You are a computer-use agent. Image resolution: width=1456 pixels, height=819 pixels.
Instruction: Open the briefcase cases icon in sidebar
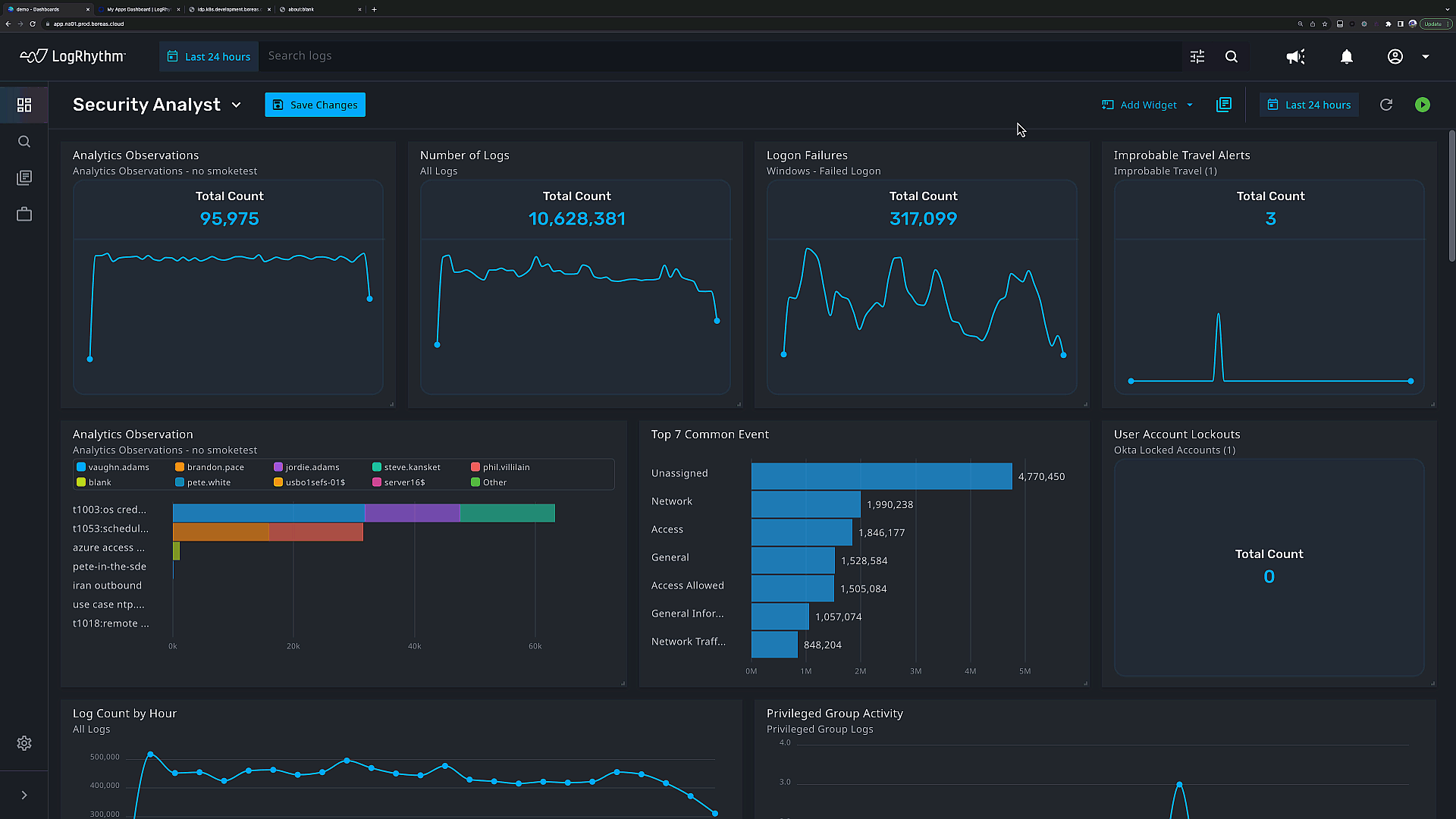[24, 215]
